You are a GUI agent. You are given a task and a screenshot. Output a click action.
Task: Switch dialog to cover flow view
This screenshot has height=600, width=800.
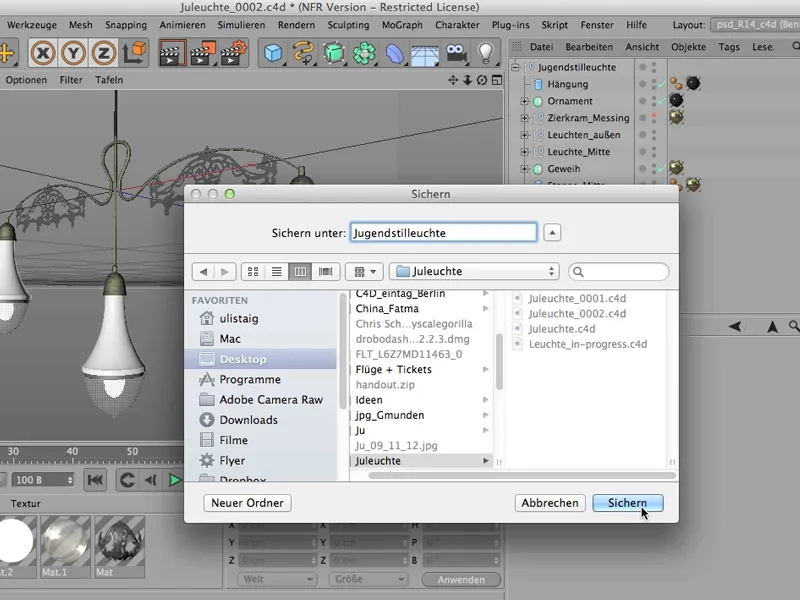click(x=326, y=271)
